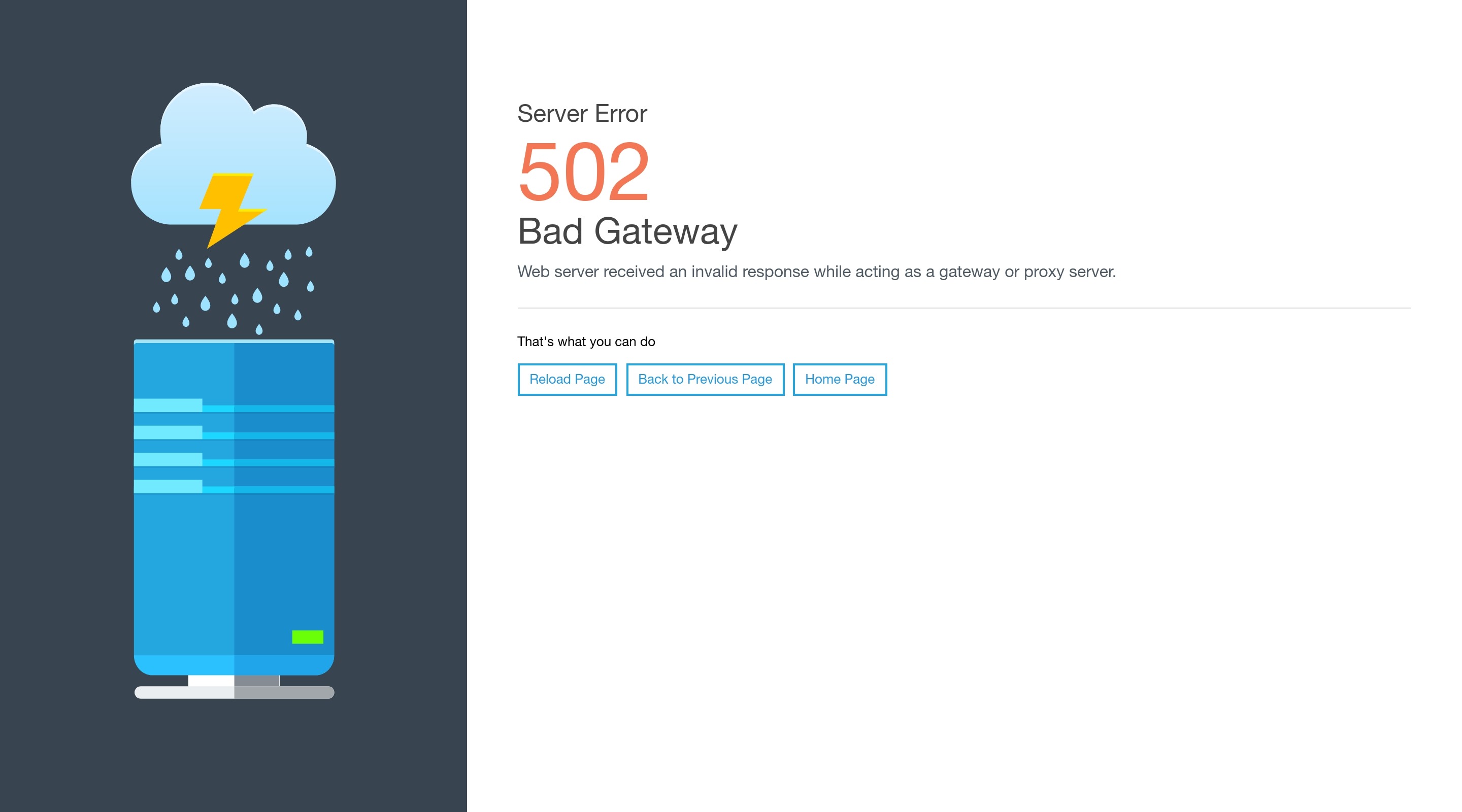Click the blue server tower illustration
Screen dimensions: 1462x812
234,556
